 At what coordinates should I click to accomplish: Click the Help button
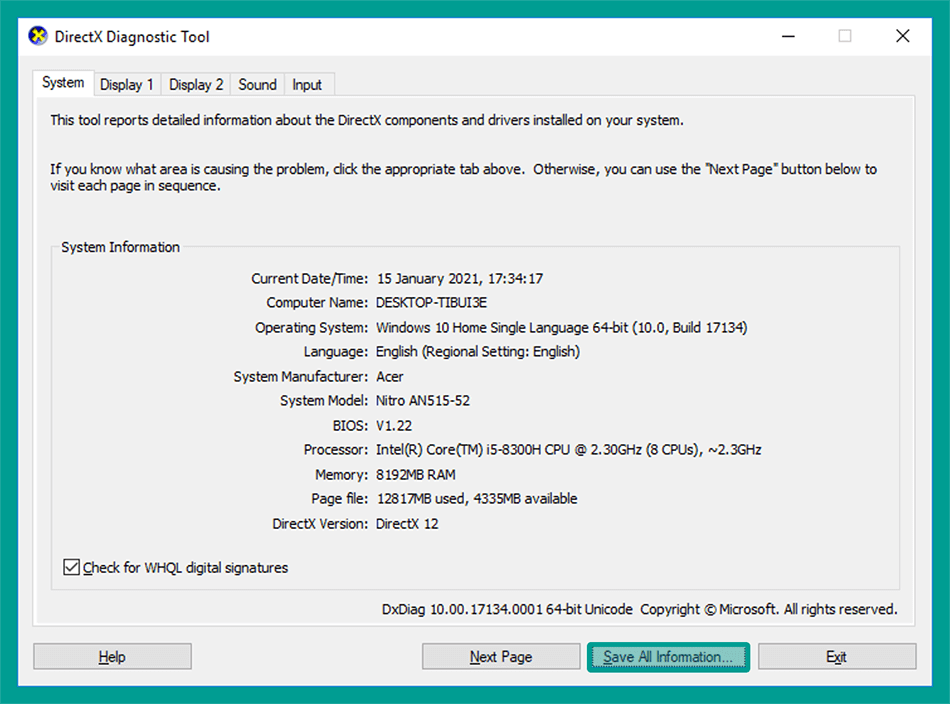(x=112, y=657)
